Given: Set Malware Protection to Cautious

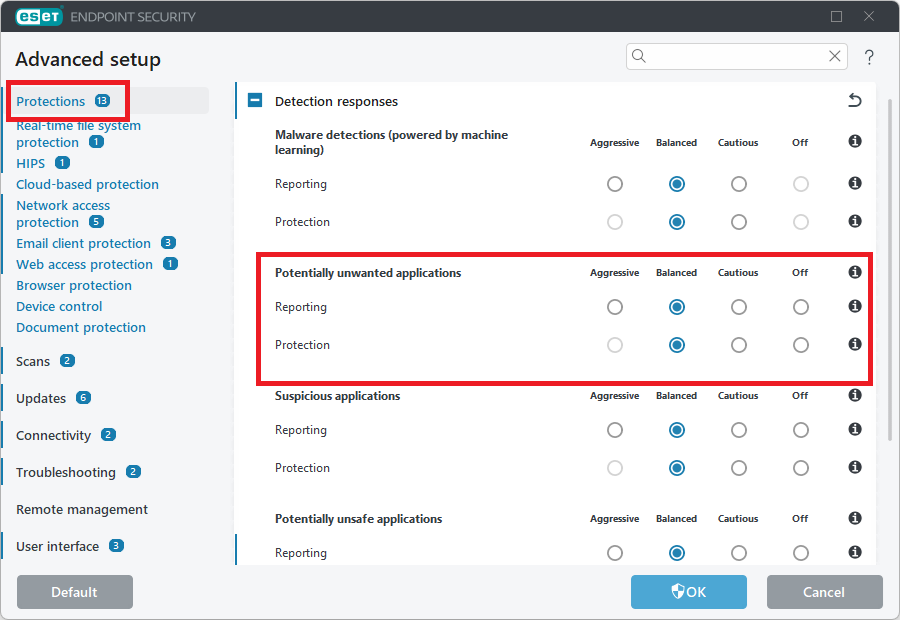Looking at the screenshot, I should pyautogui.click(x=739, y=222).
